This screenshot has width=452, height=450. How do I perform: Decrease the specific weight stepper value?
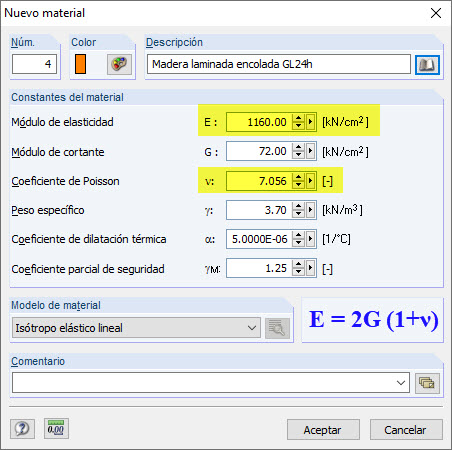click(298, 214)
